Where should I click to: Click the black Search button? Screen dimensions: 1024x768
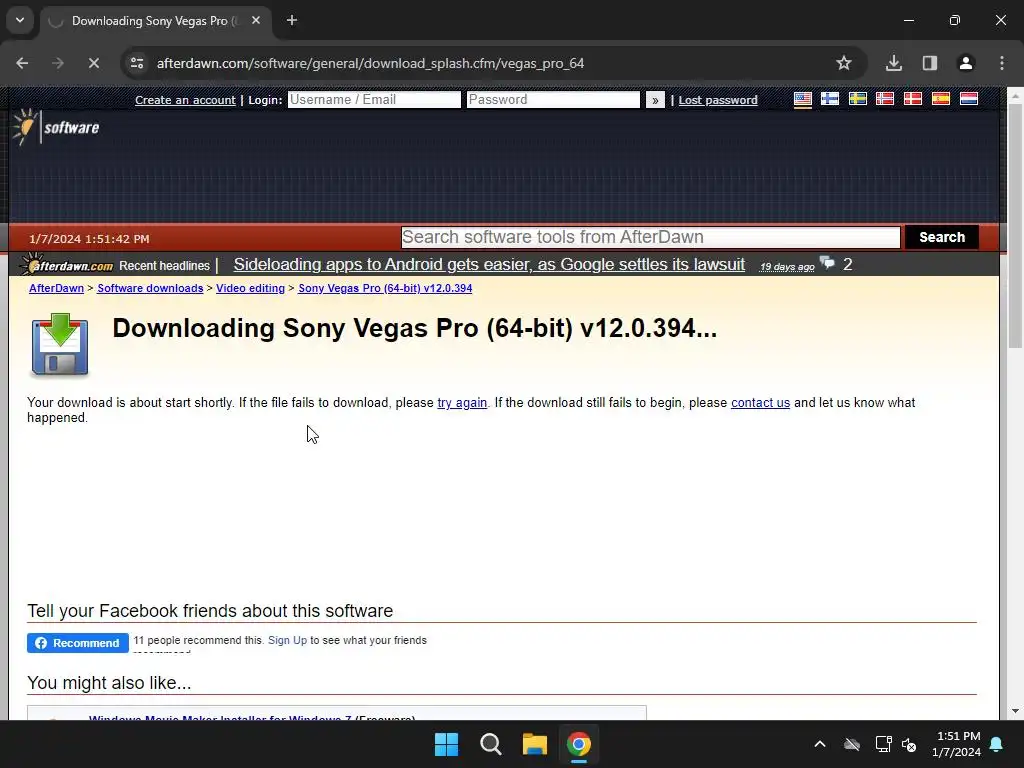click(942, 237)
